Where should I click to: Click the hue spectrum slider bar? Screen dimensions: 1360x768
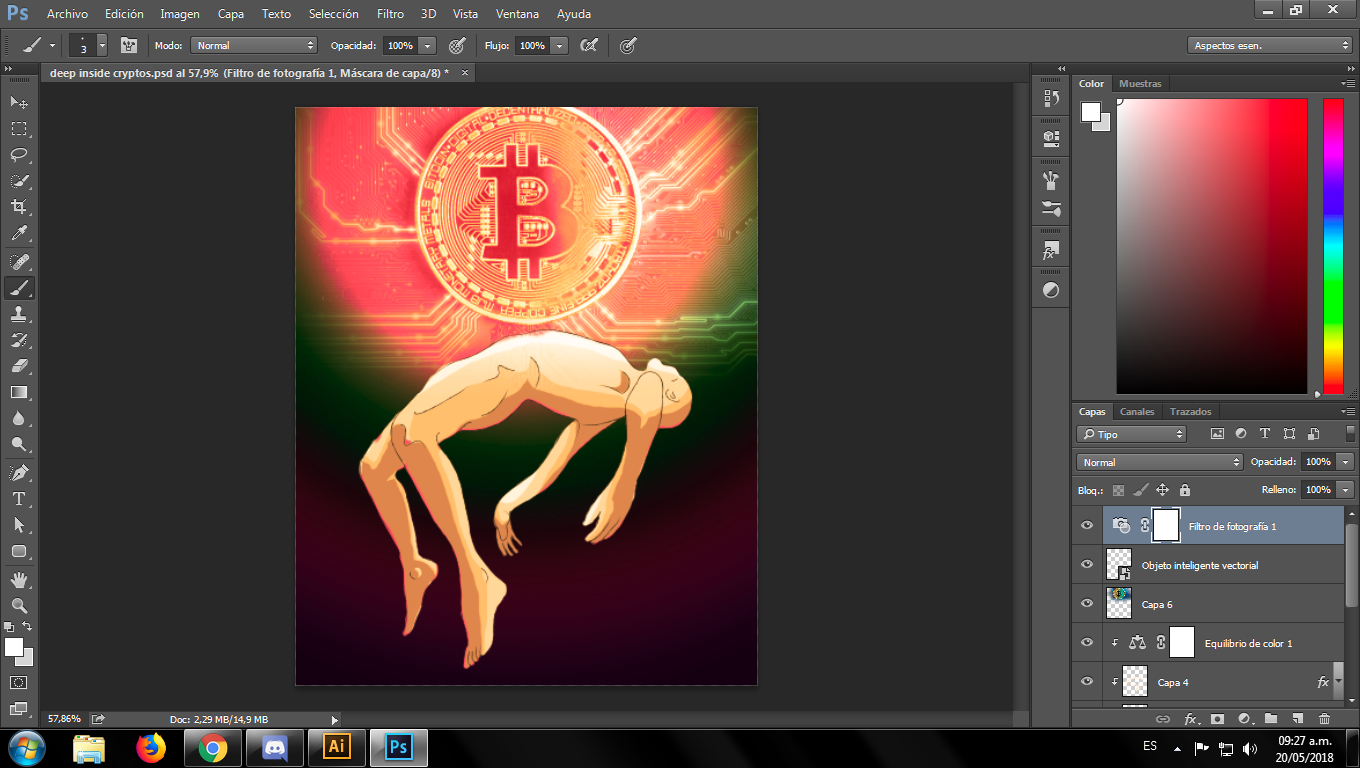1333,246
